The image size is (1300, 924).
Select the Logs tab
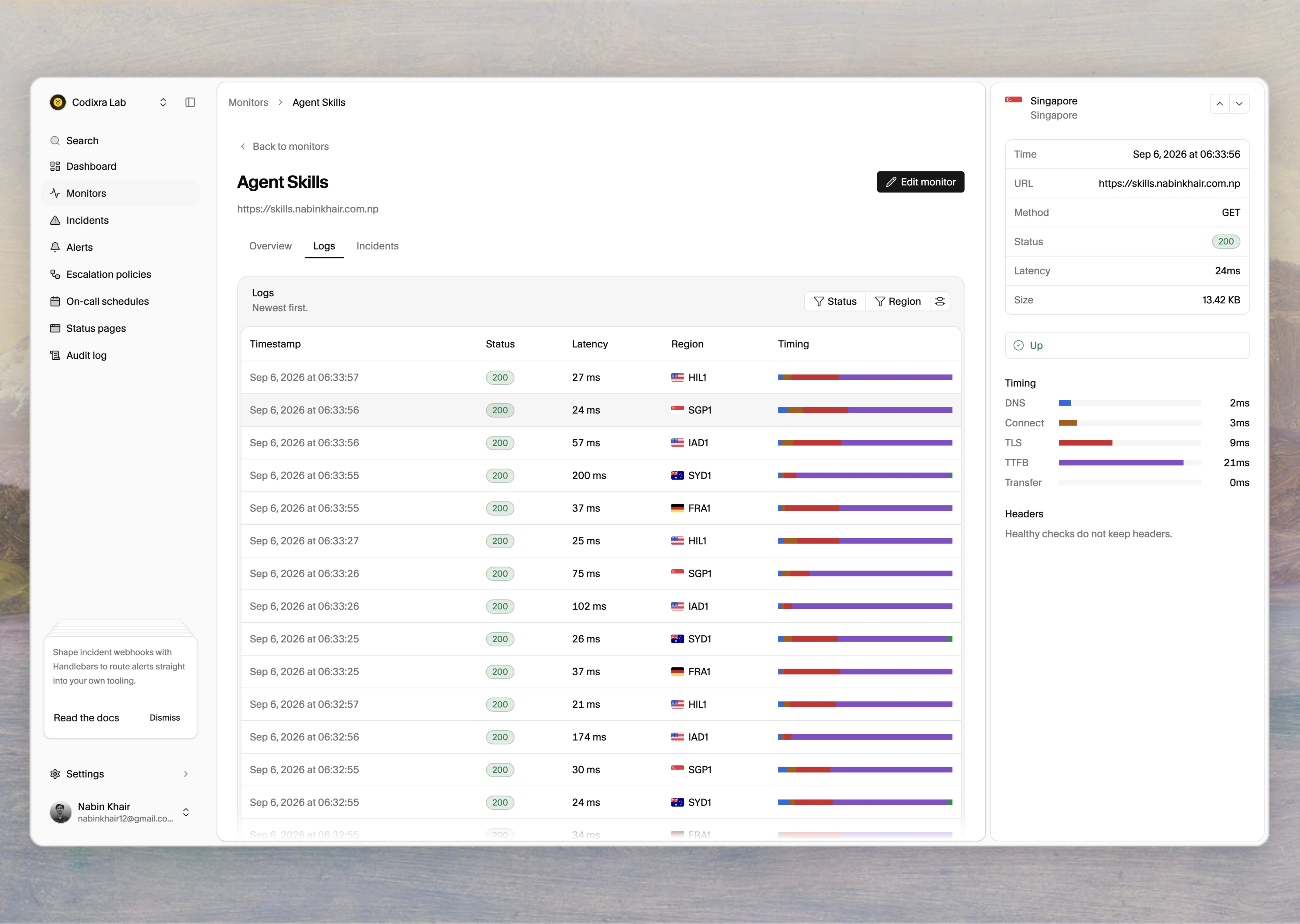pyautogui.click(x=324, y=246)
